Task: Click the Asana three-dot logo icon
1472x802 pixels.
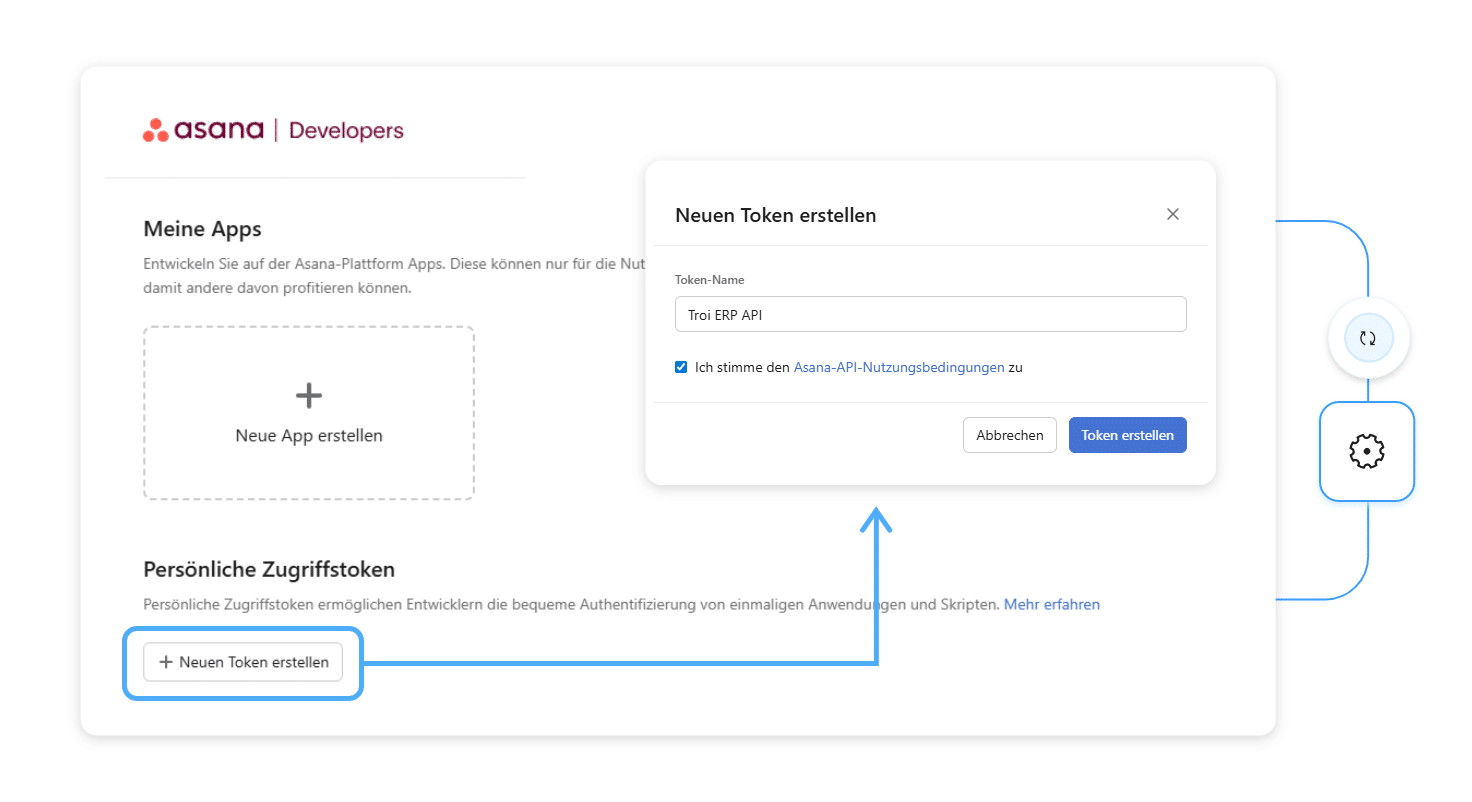Action: (156, 130)
